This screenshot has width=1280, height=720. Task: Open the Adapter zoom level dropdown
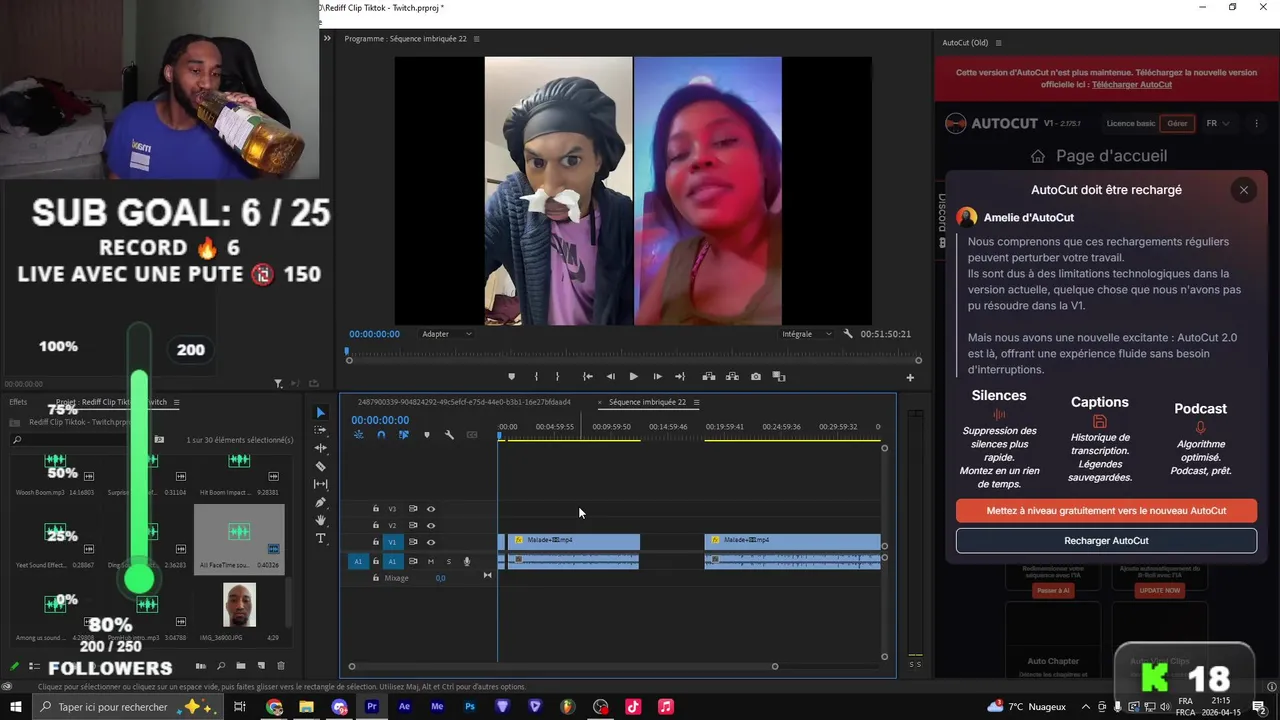coord(446,334)
